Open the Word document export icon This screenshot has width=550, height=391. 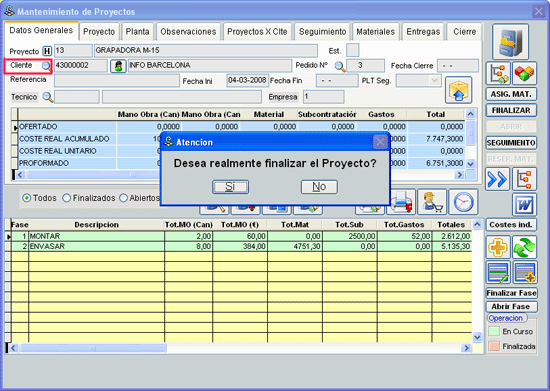point(524,204)
